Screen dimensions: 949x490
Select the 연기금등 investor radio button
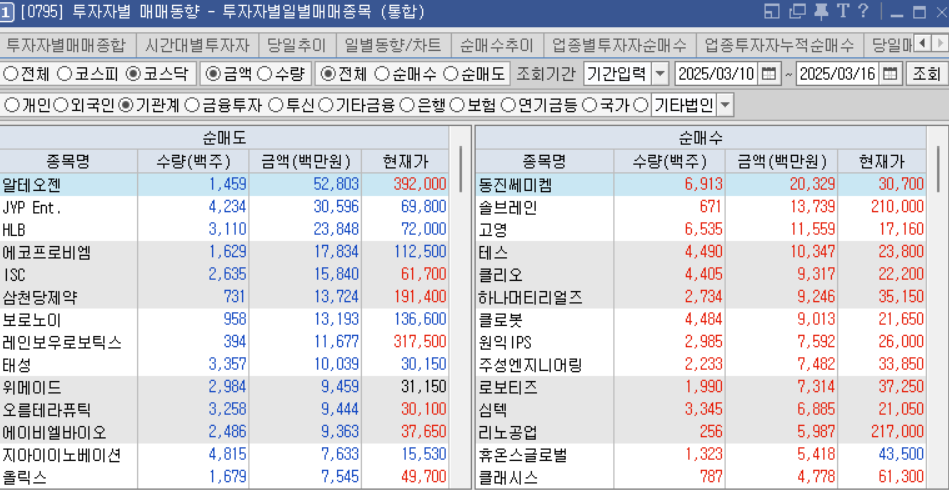(508, 106)
